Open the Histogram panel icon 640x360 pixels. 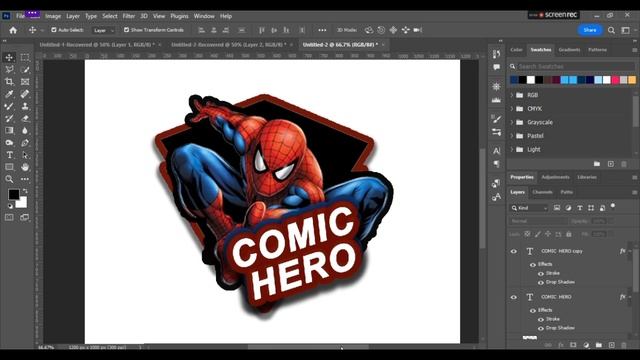(496, 100)
